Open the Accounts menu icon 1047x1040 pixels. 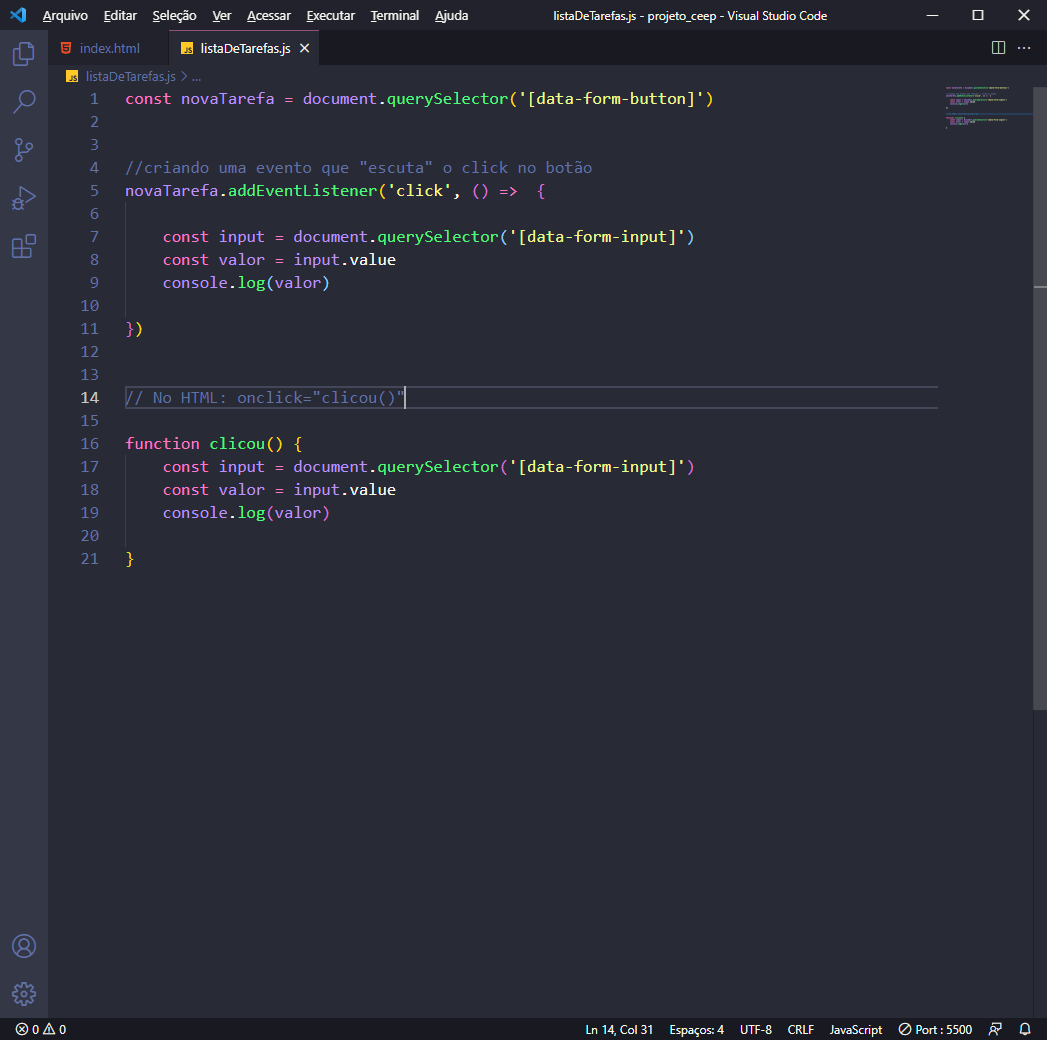pyautogui.click(x=24, y=946)
